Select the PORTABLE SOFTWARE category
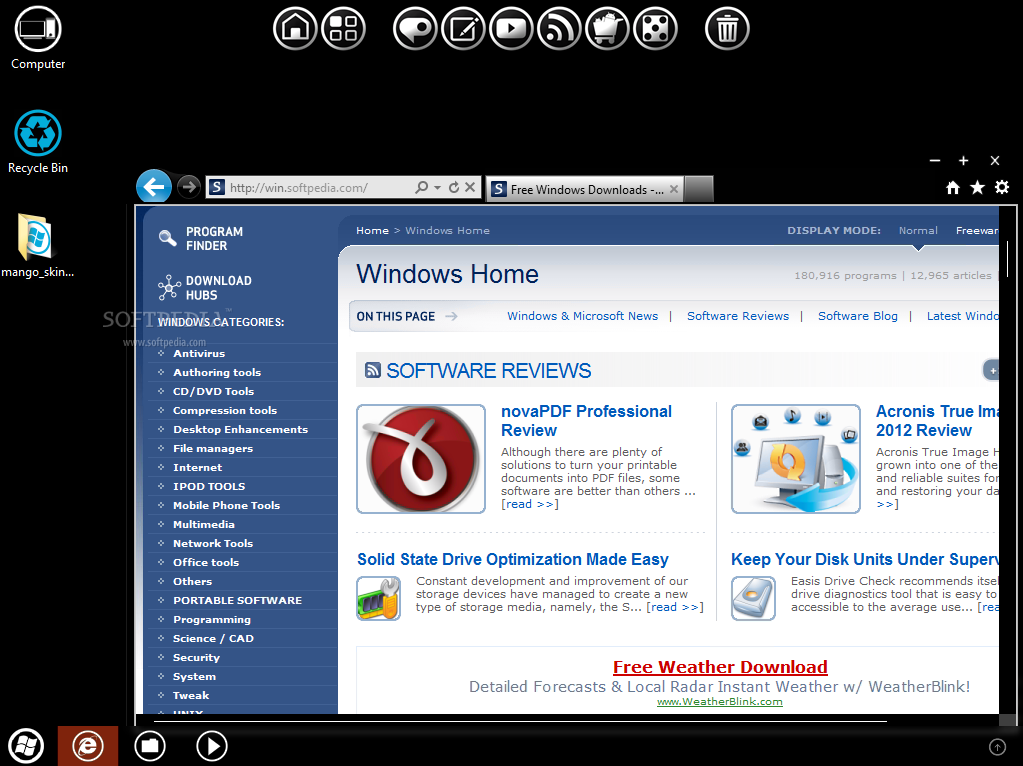The height and width of the screenshot is (766, 1023). [x=237, y=600]
